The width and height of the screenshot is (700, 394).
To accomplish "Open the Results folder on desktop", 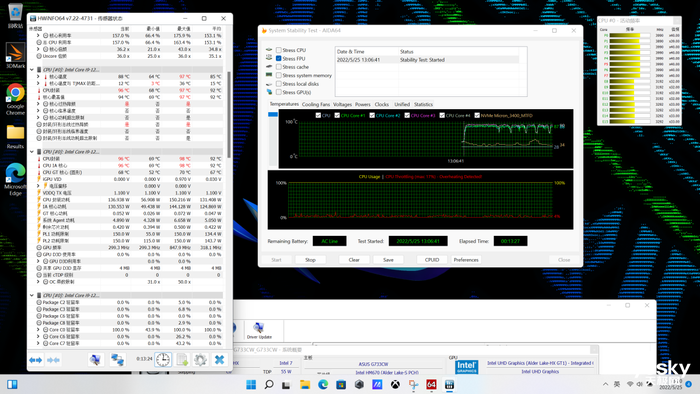I will click(x=15, y=137).
